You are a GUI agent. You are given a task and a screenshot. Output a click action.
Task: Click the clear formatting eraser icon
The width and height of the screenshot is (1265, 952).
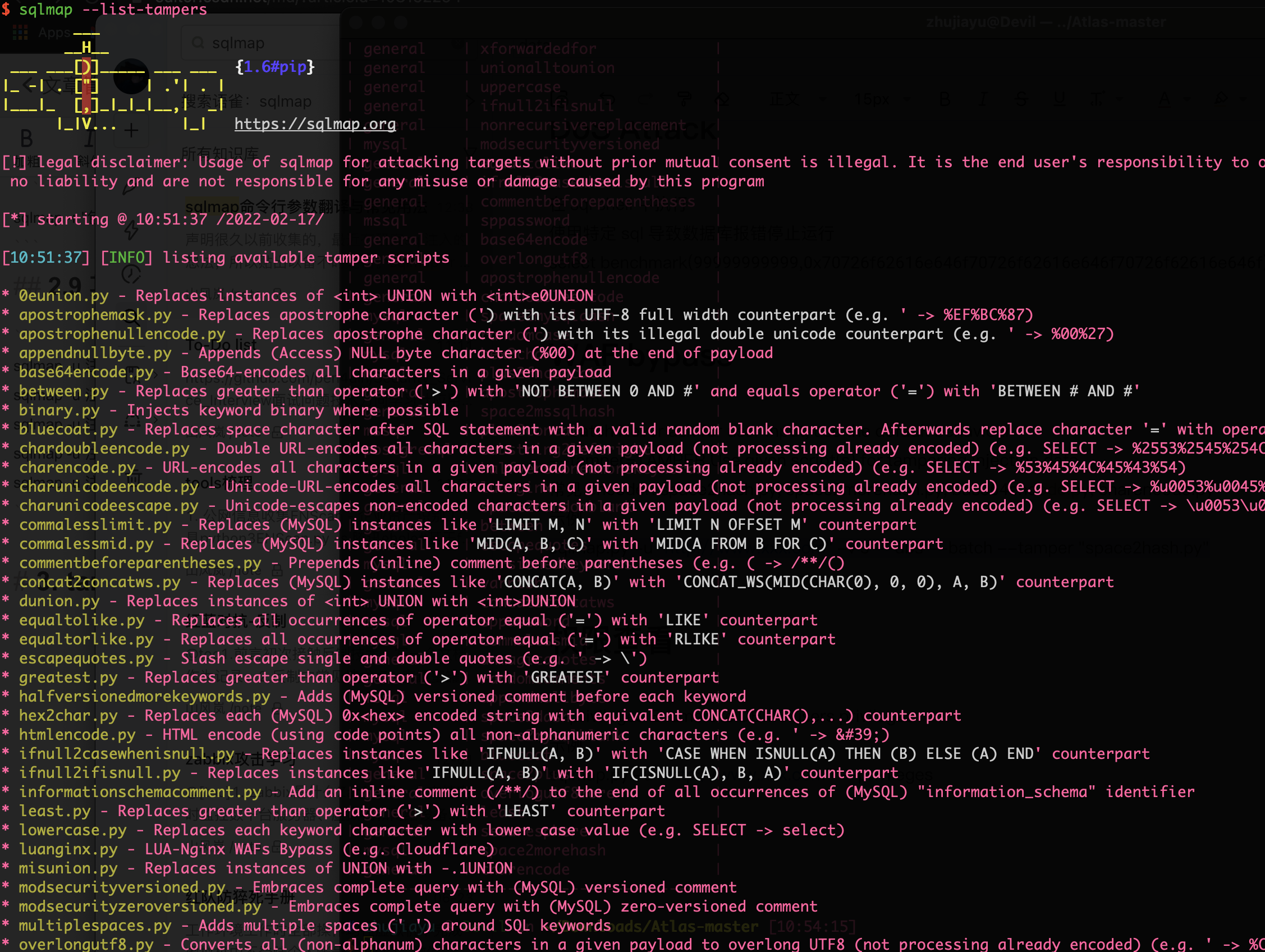click(723, 99)
